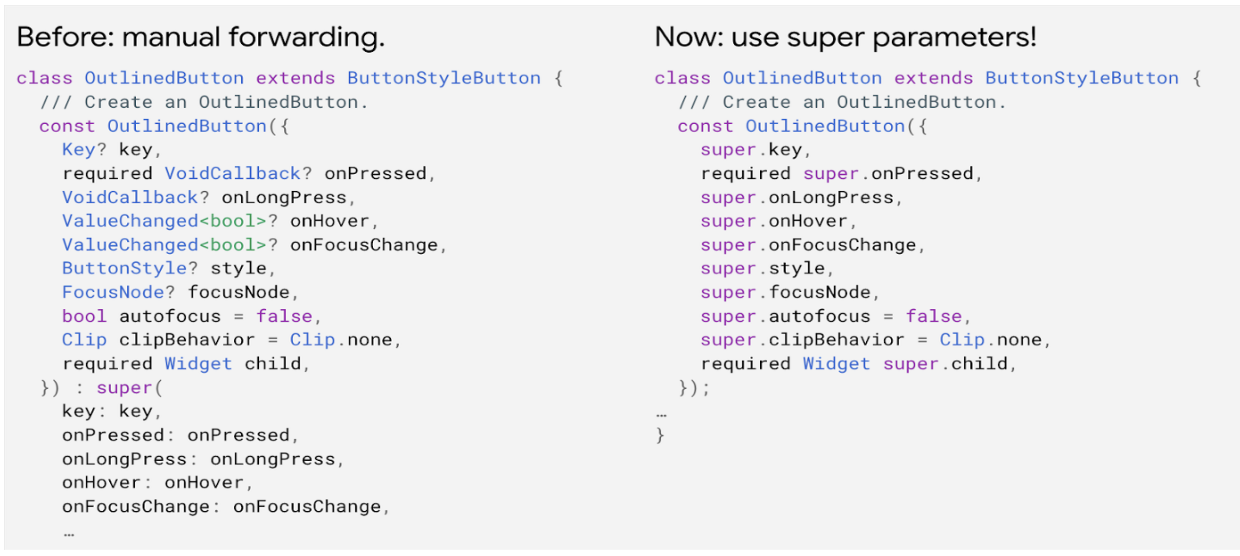Select the "ButtonStyle? style" parameter line

[x=169, y=268]
